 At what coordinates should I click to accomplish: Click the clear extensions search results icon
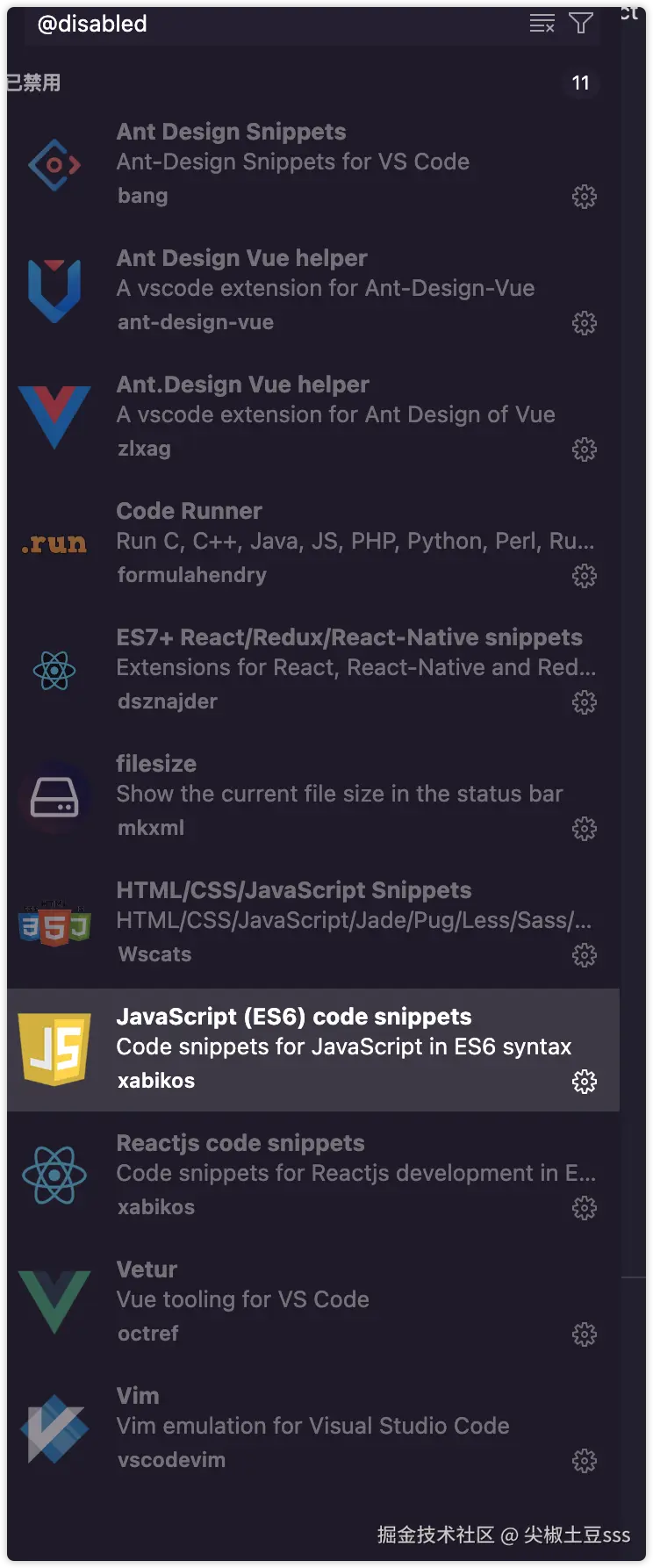pyautogui.click(x=542, y=24)
